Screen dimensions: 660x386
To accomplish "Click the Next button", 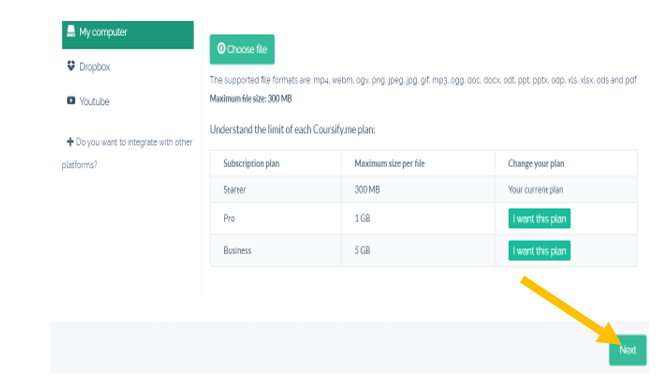I will [x=628, y=350].
